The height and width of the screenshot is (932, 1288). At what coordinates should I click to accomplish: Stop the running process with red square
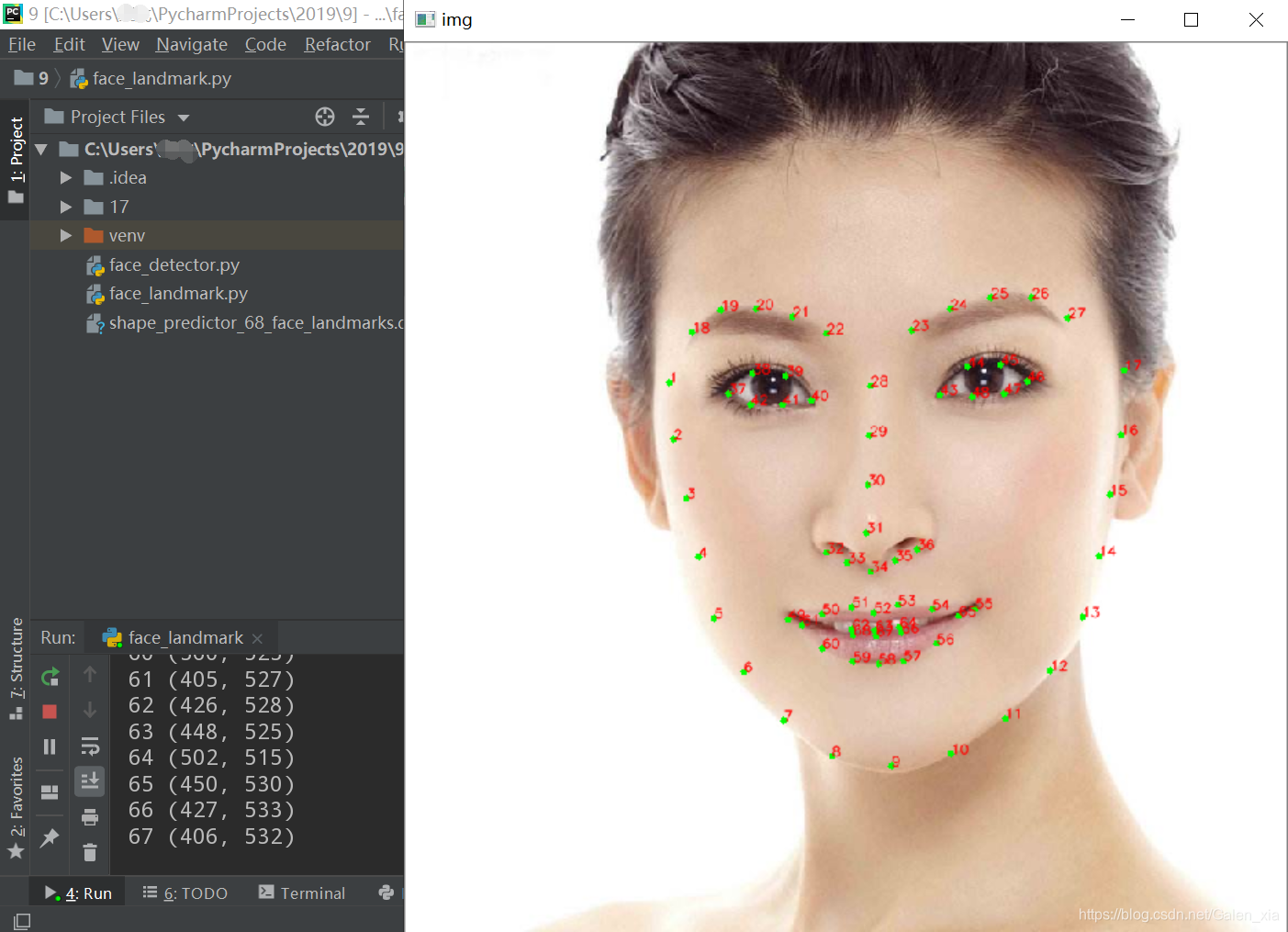coord(50,712)
